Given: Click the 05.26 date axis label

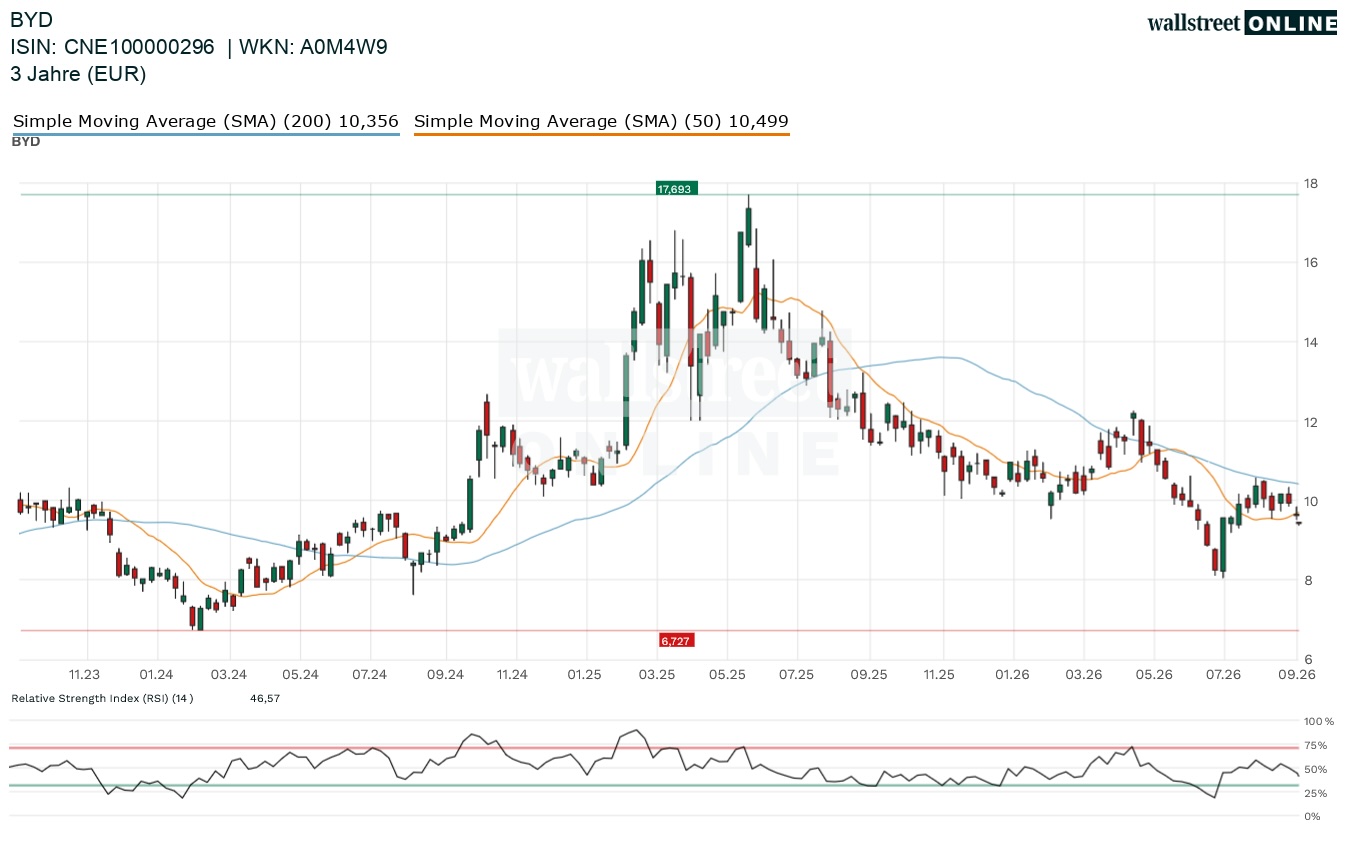Looking at the screenshot, I should pyautogui.click(x=1155, y=675).
